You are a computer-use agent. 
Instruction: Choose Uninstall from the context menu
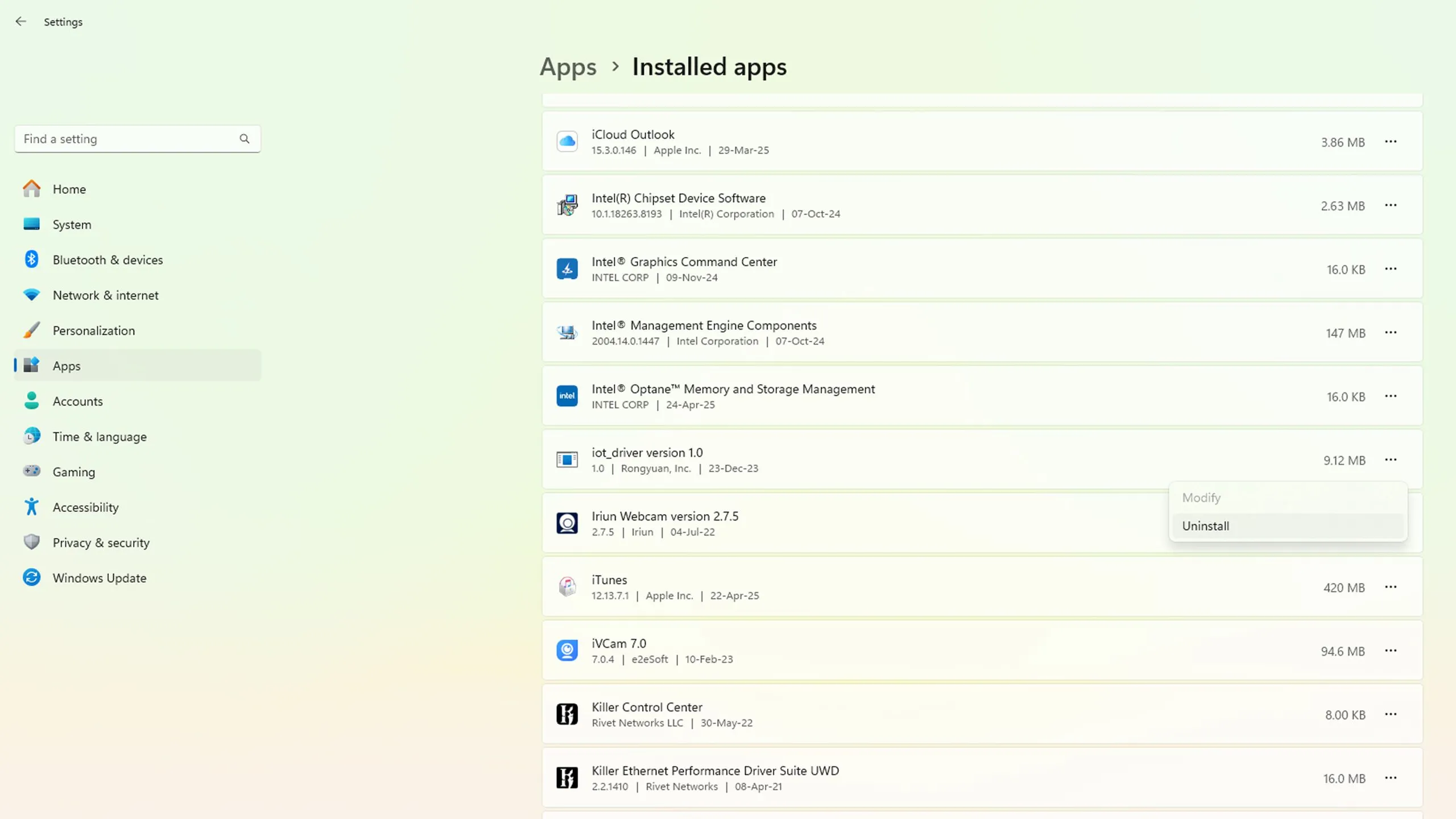pyautogui.click(x=1288, y=526)
